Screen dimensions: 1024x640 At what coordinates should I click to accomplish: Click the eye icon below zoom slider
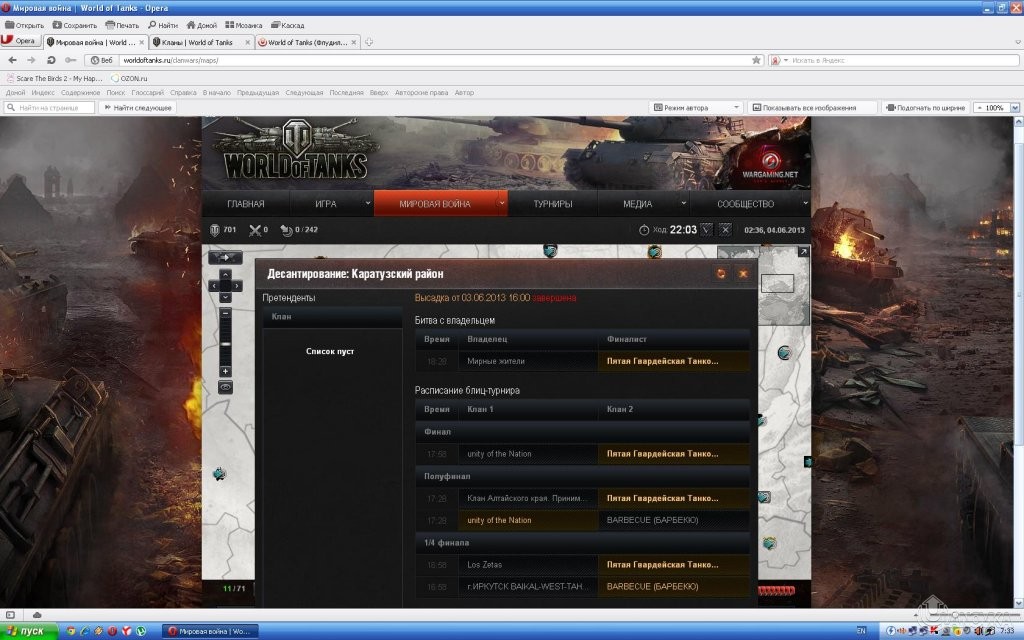pyautogui.click(x=225, y=386)
